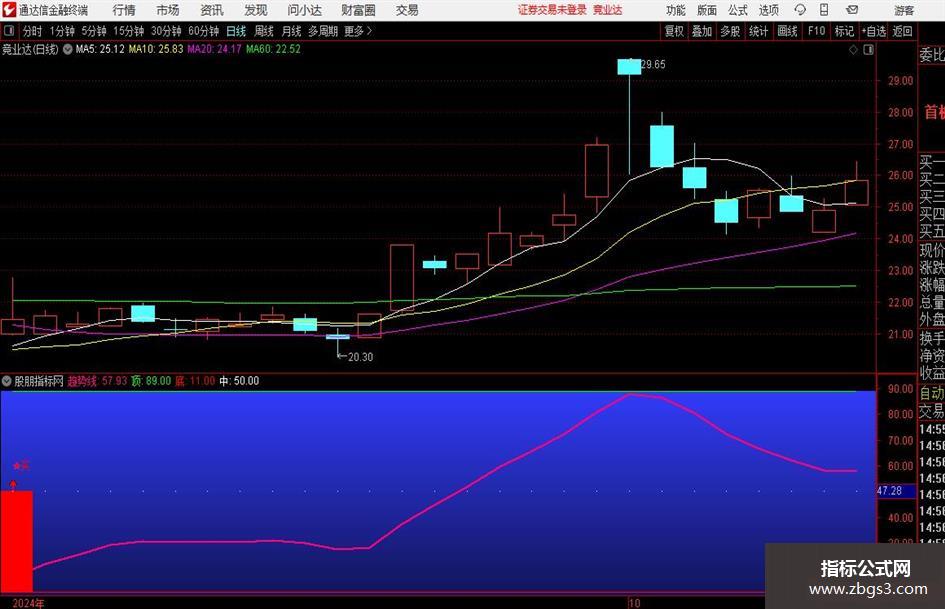Click the diamond icon in chart corner
Viewport: 945px width, 609px height.
pos(853,50)
